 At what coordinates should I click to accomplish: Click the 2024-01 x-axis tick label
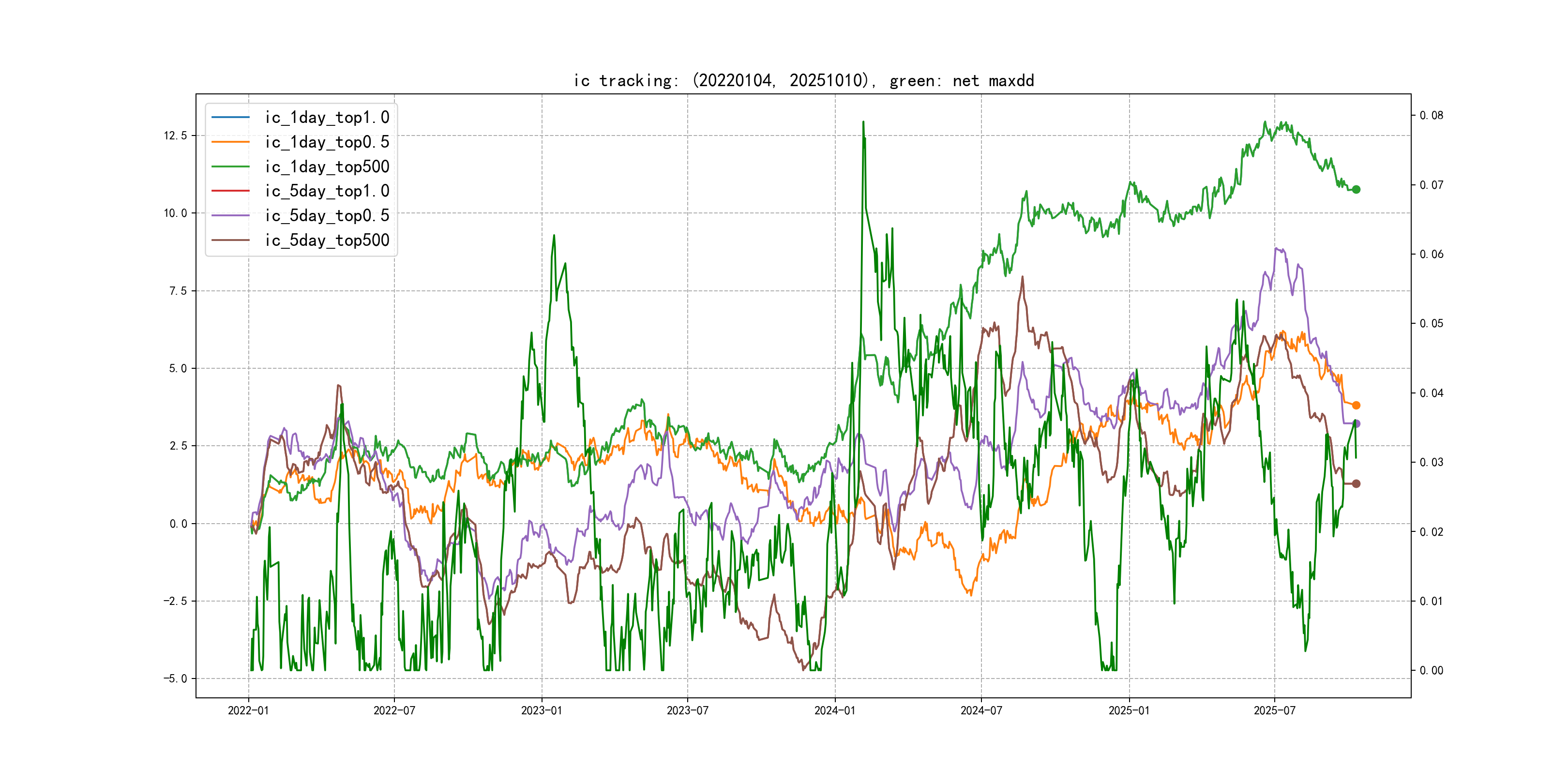[834, 710]
